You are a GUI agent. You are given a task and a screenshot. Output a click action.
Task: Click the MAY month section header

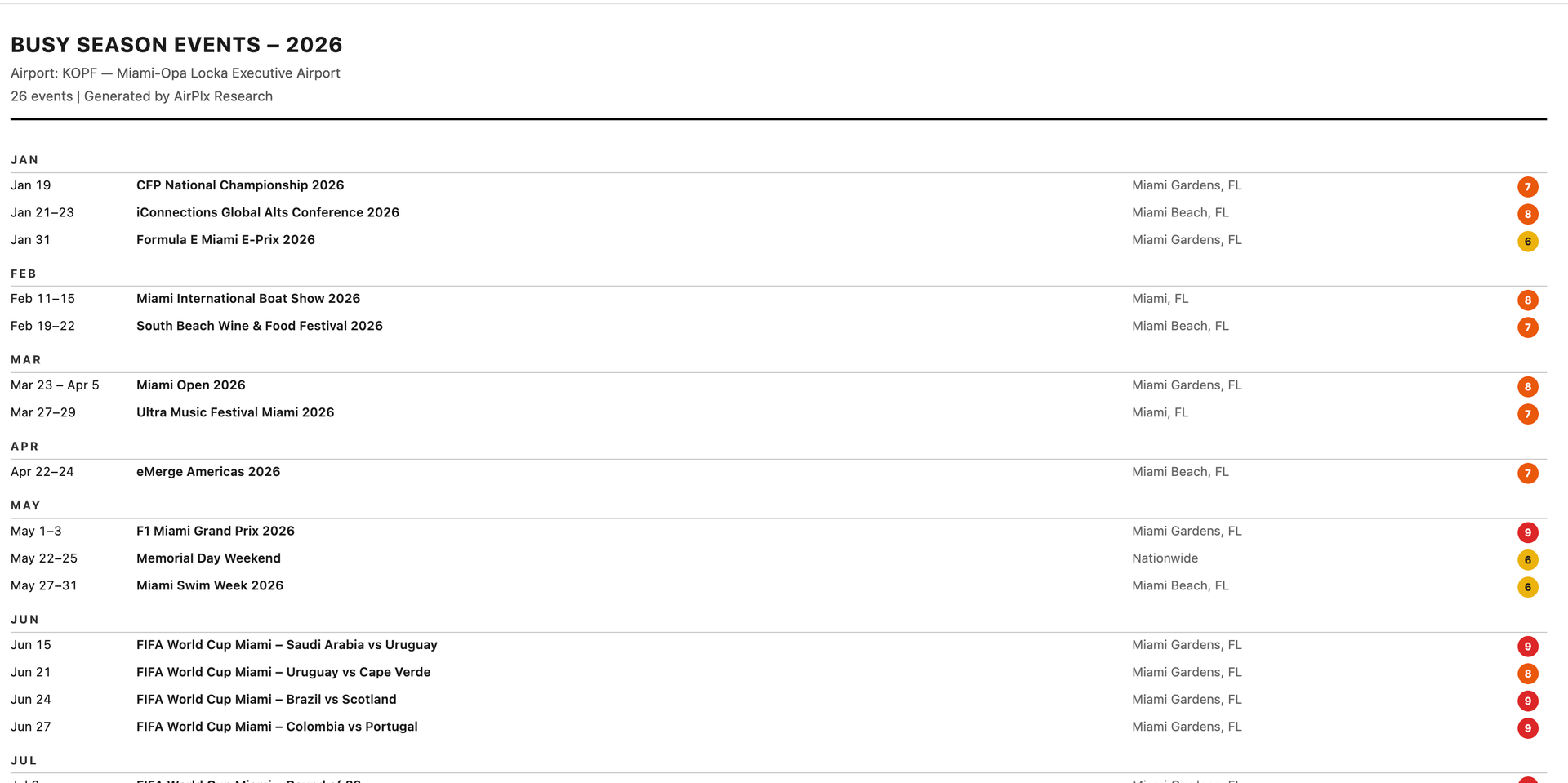pyautogui.click(x=25, y=505)
